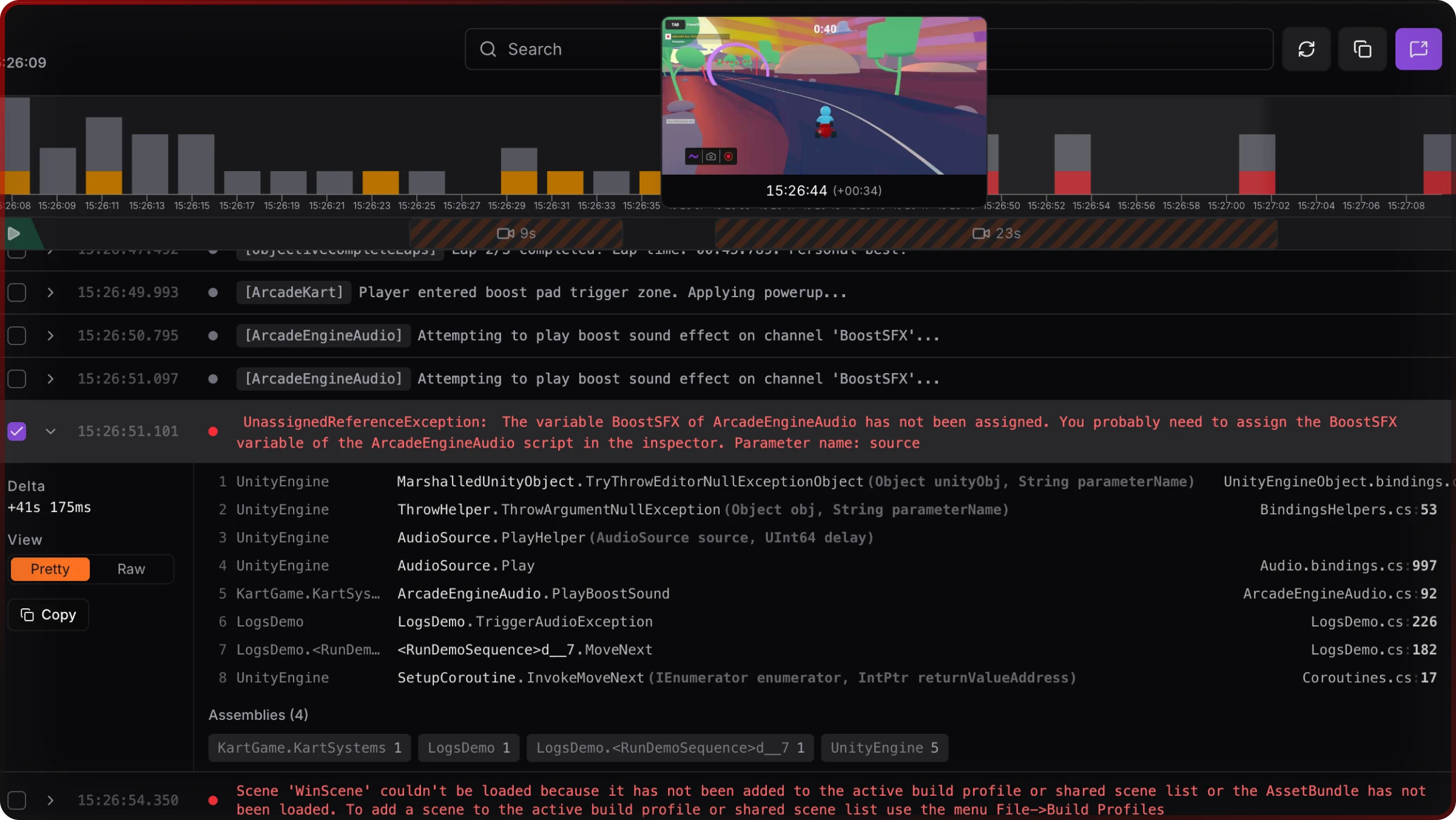
Task: Select the Pretty view option
Action: tap(50, 569)
